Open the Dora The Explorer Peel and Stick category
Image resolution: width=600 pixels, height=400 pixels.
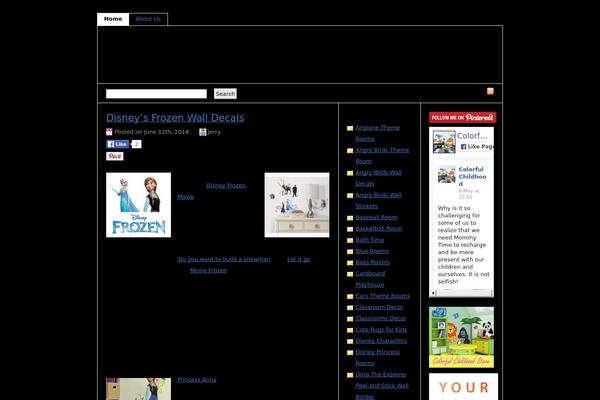[382, 385]
